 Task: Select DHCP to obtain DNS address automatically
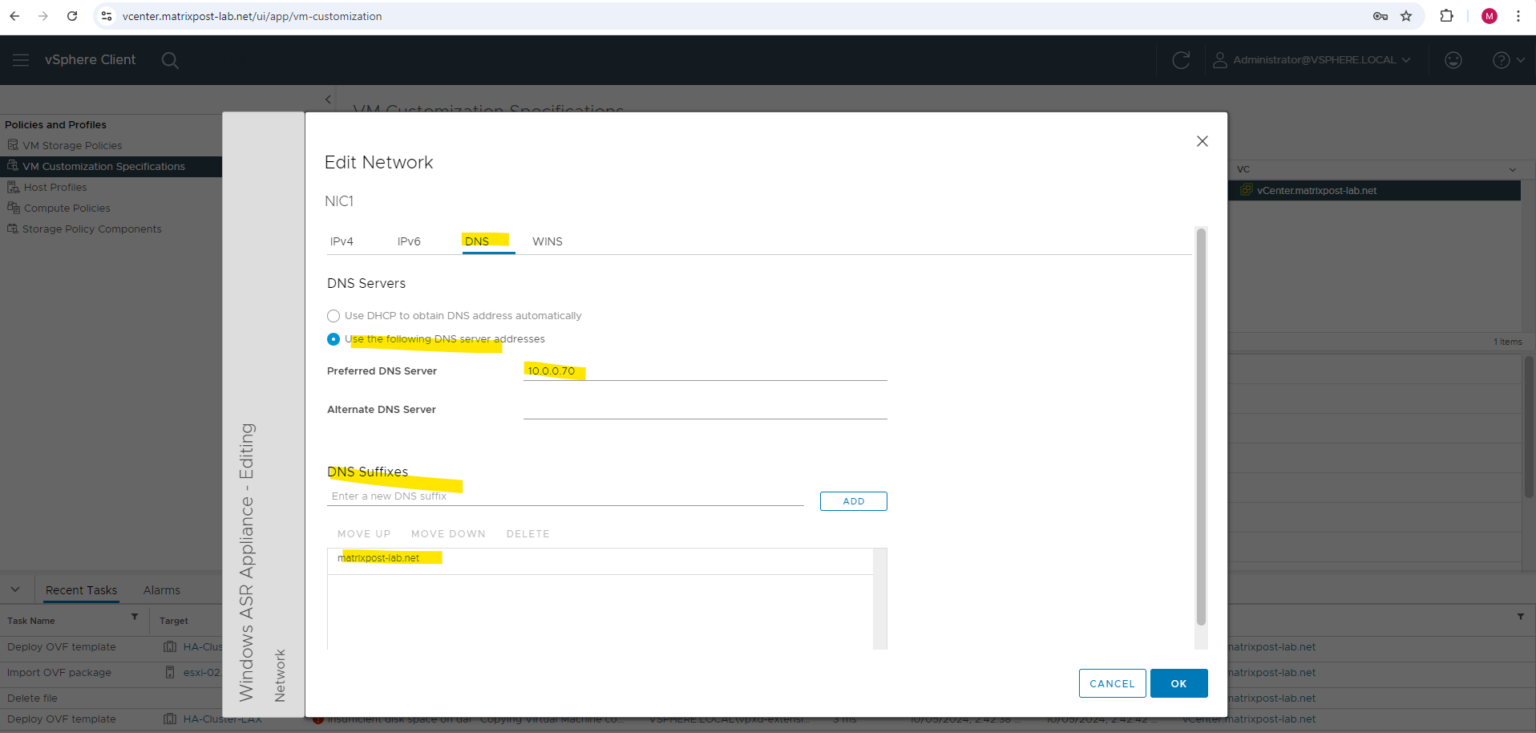click(333, 316)
